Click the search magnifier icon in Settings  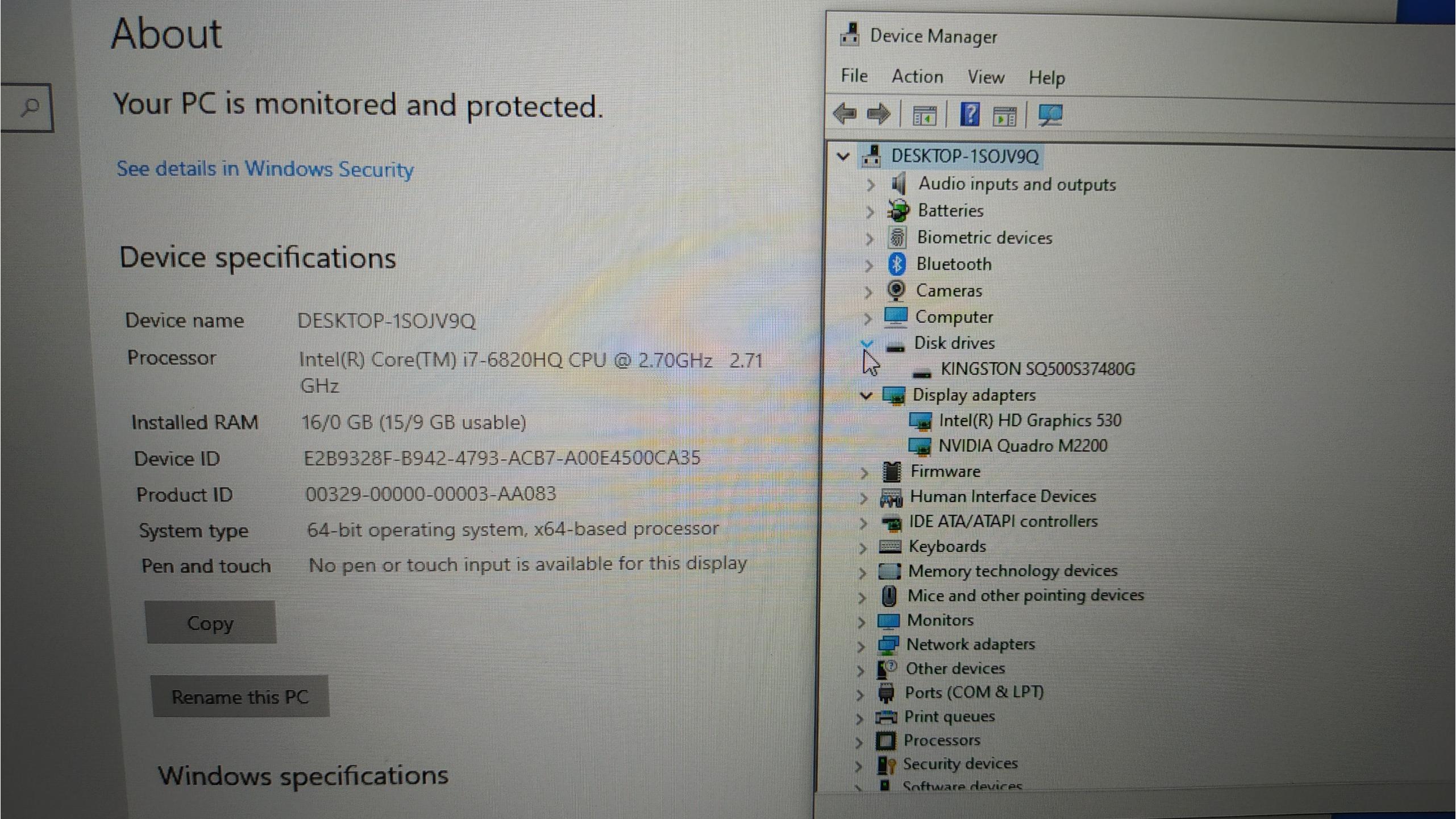pyautogui.click(x=30, y=107)
